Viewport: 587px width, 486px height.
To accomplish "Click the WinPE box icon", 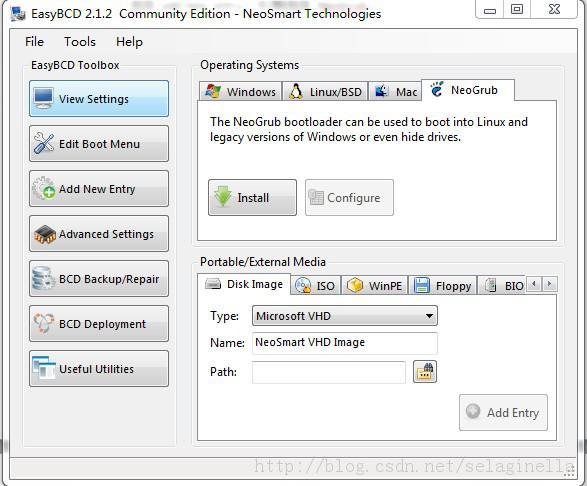I will point(355,285).
